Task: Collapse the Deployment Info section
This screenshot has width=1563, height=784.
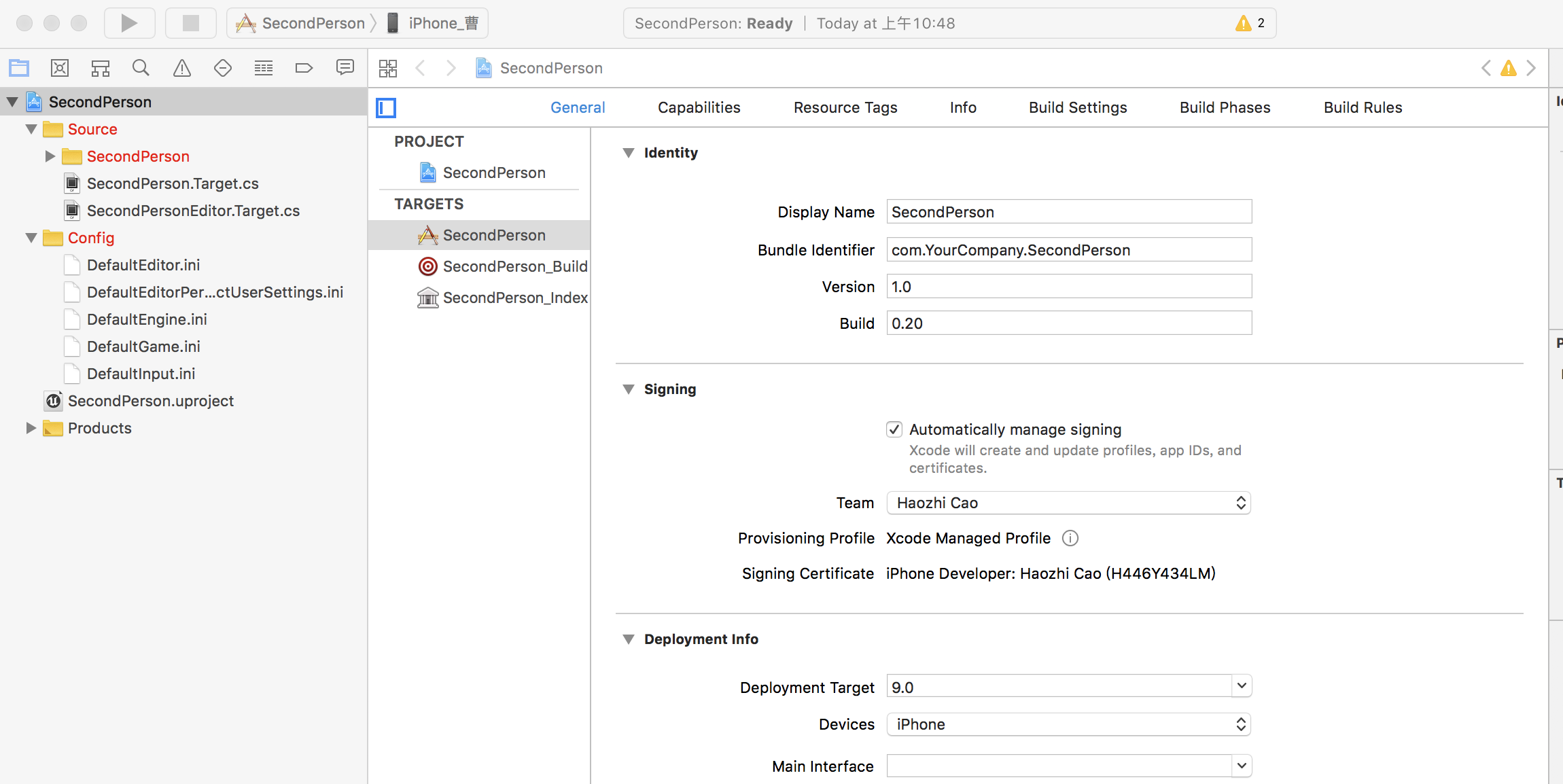Action: tap(629, 639)
